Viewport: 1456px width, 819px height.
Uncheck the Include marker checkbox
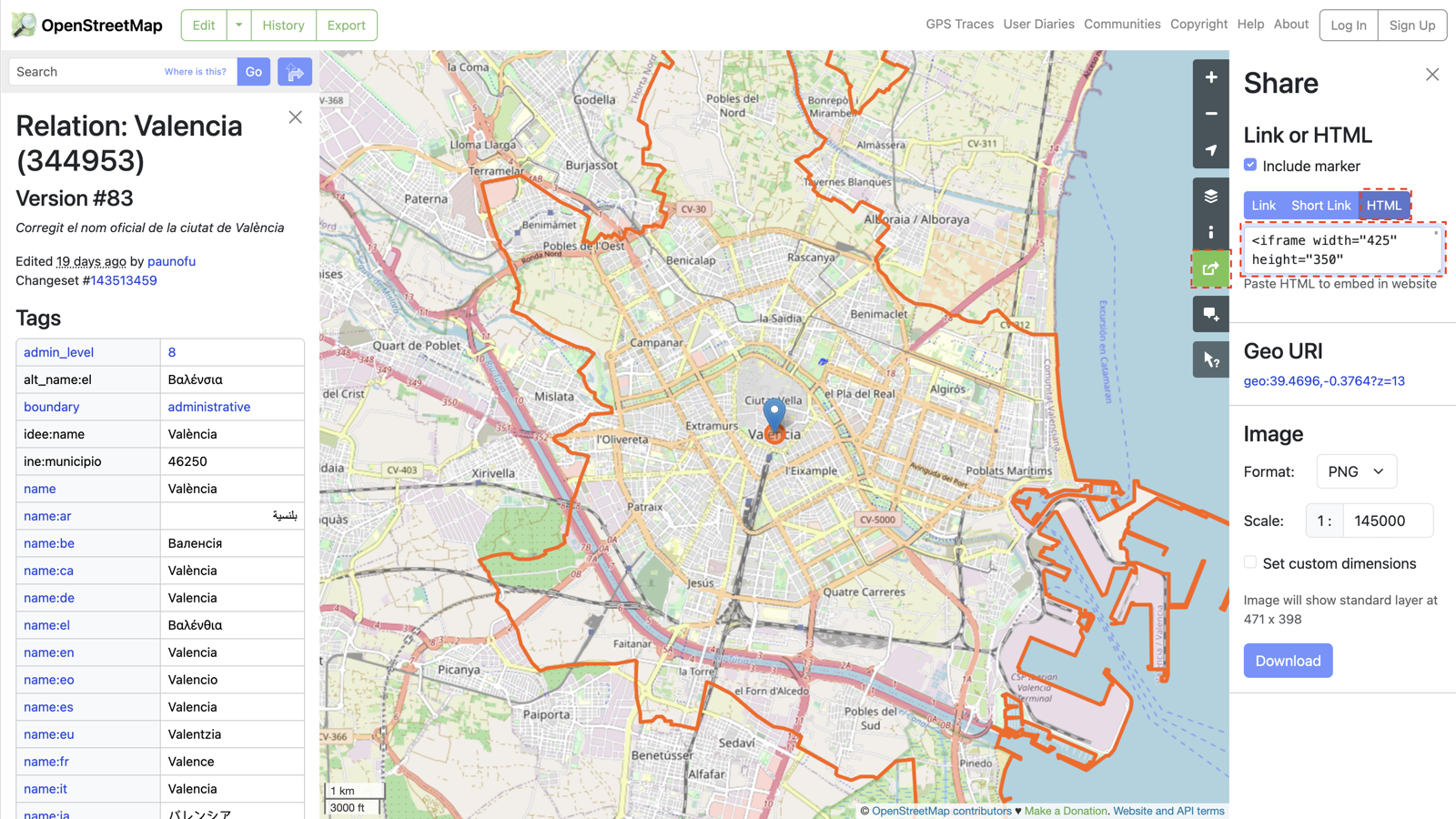(1250, 165)
